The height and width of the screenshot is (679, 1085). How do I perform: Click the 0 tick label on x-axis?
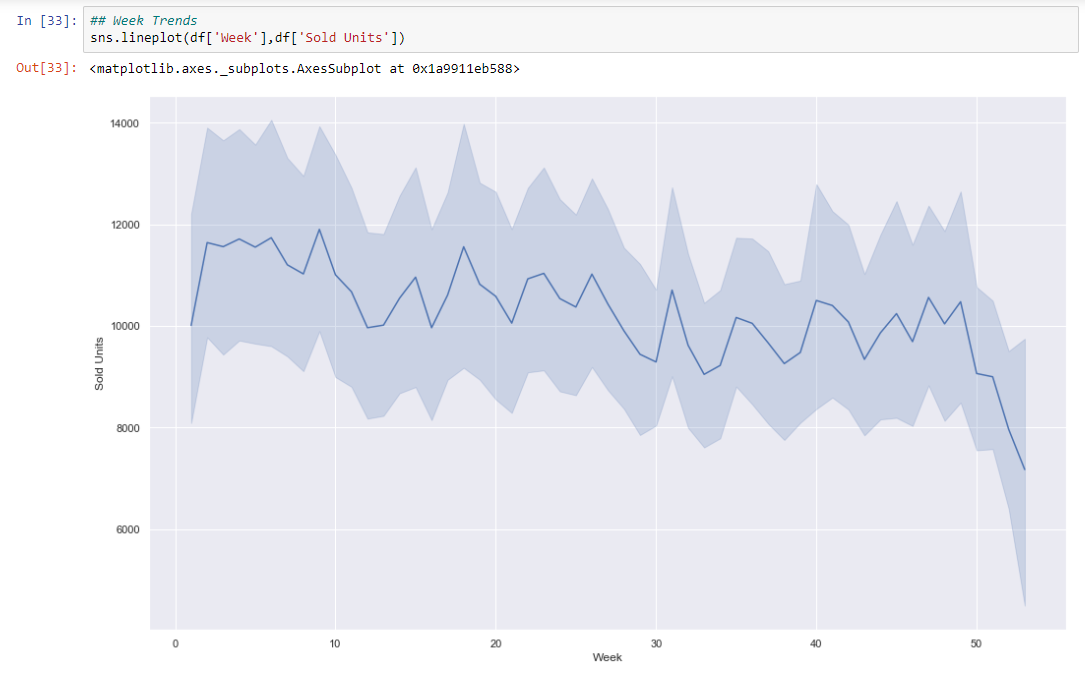click(x=175, y=643)
